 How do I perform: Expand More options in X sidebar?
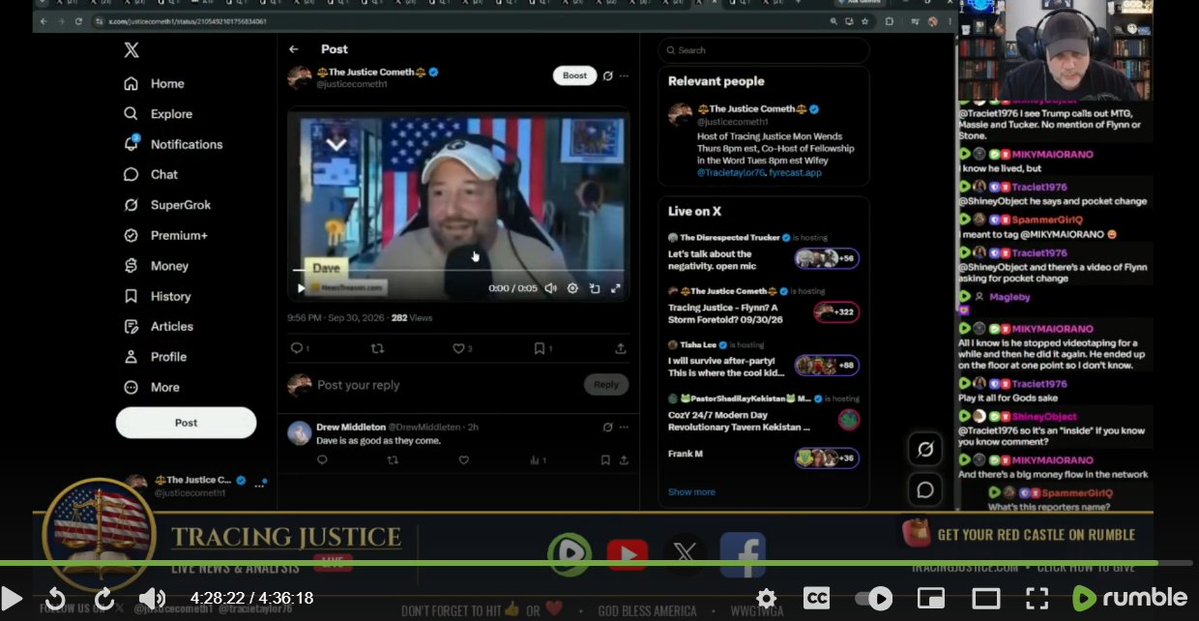tap(151, 387)
